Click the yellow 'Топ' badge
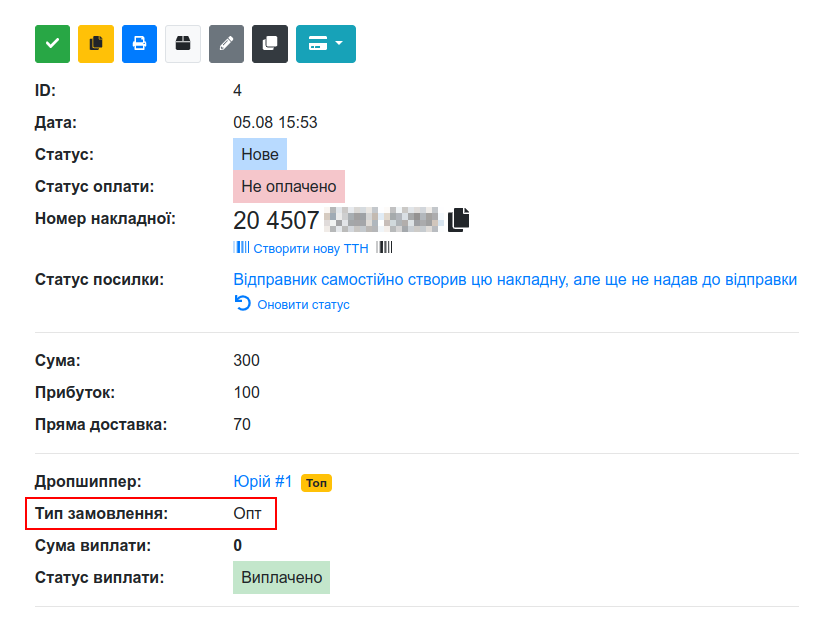817x640 pixels. 316,483
